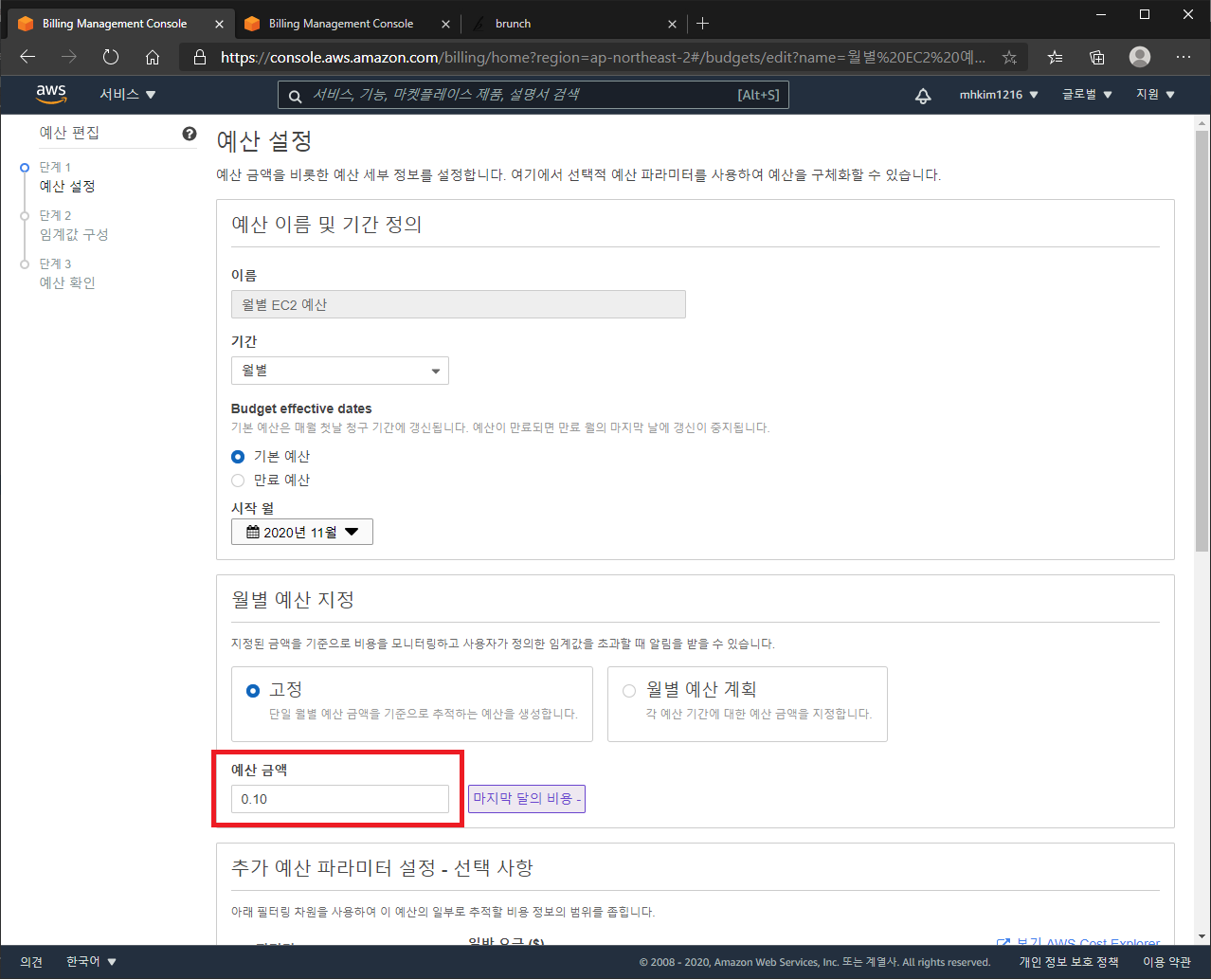Open the 글로벌 region menu
Viewport: 1211px width, 980px height.
pyautogui.click(x=1087, y=95)
